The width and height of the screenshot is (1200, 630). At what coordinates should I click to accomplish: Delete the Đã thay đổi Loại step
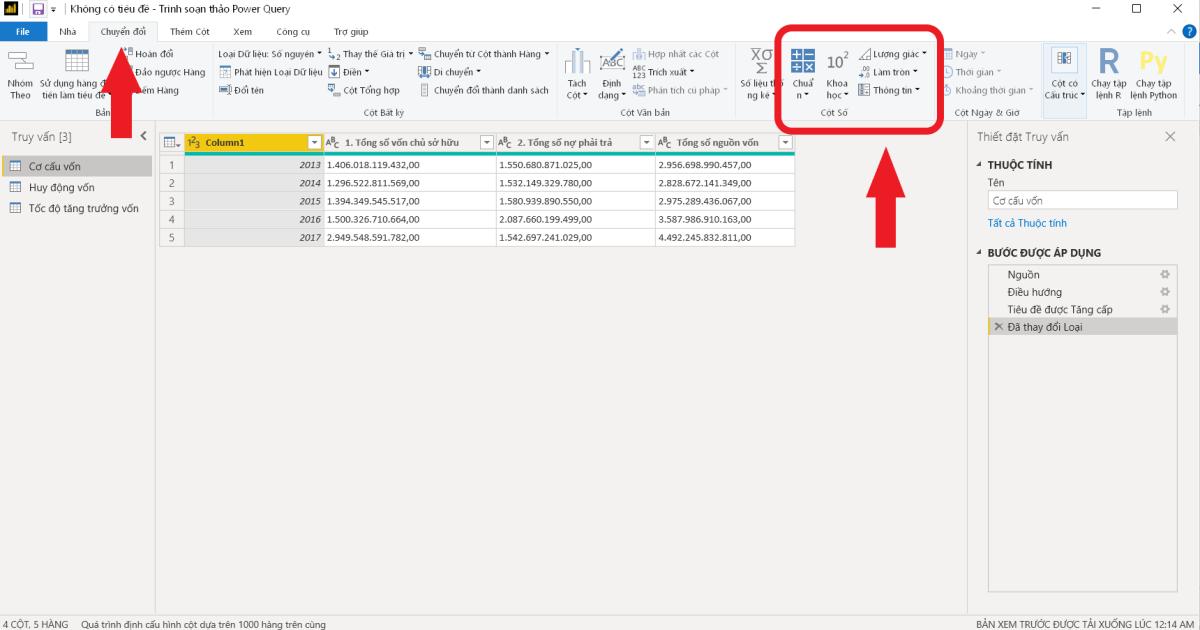pyautogui.click(x=998, y=327)
